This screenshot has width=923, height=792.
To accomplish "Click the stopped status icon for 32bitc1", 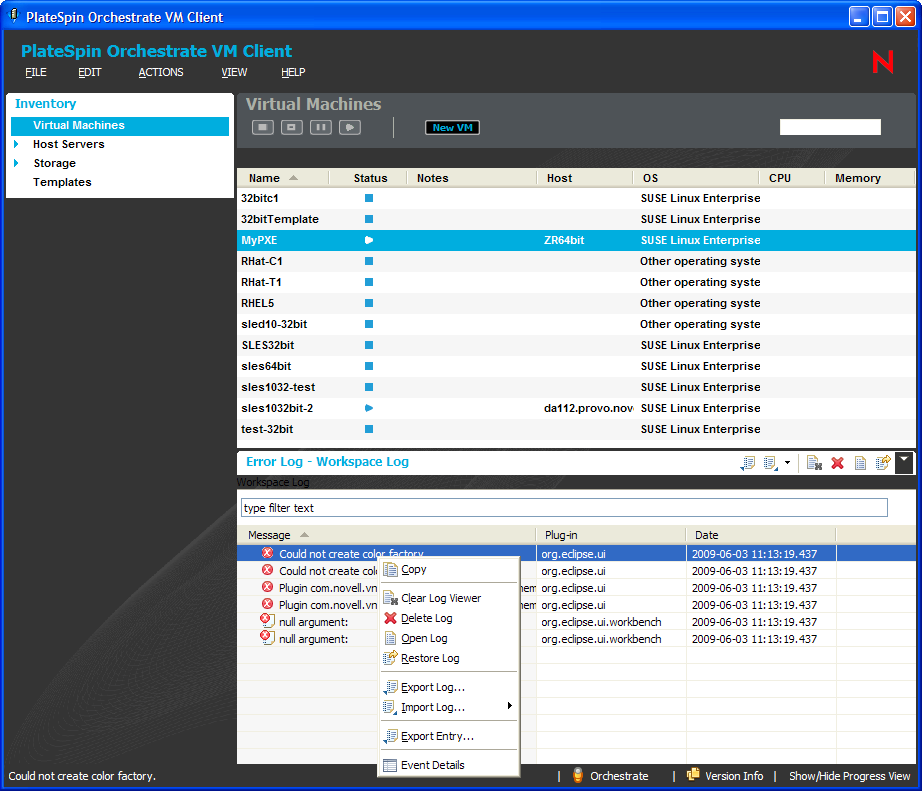I will click(x=369, y=198).
